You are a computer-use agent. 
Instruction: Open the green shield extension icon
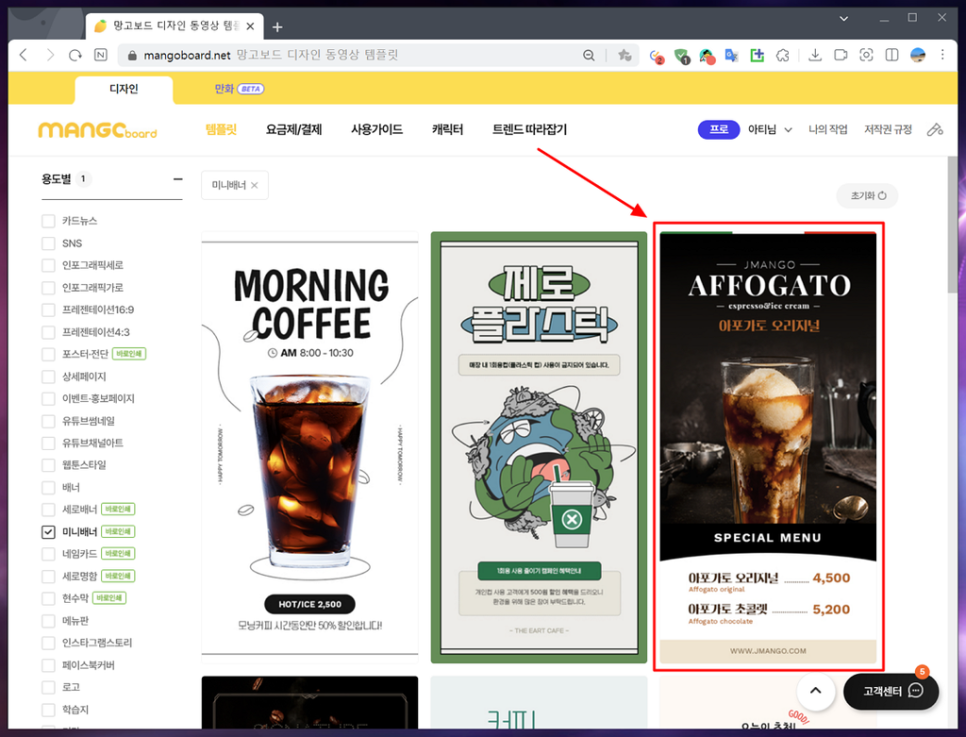(x=681, y=56)
